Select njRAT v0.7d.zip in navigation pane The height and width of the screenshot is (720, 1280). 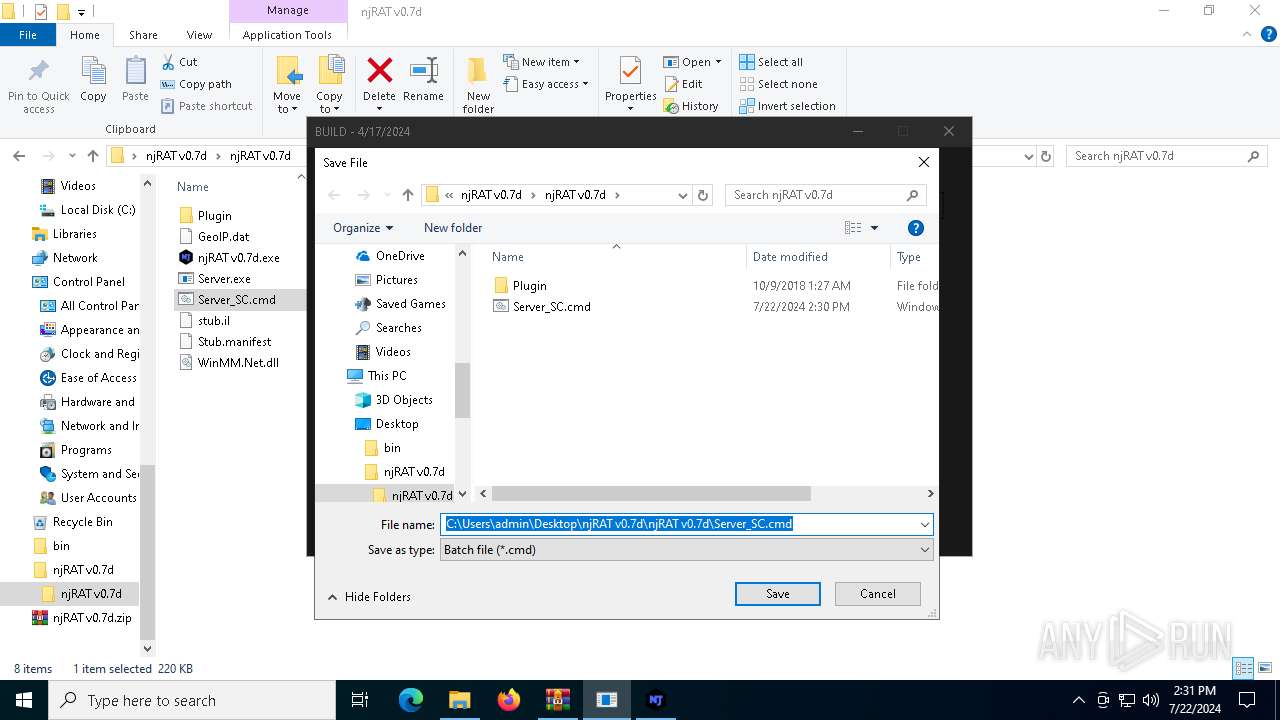click(x=82, y=618)
